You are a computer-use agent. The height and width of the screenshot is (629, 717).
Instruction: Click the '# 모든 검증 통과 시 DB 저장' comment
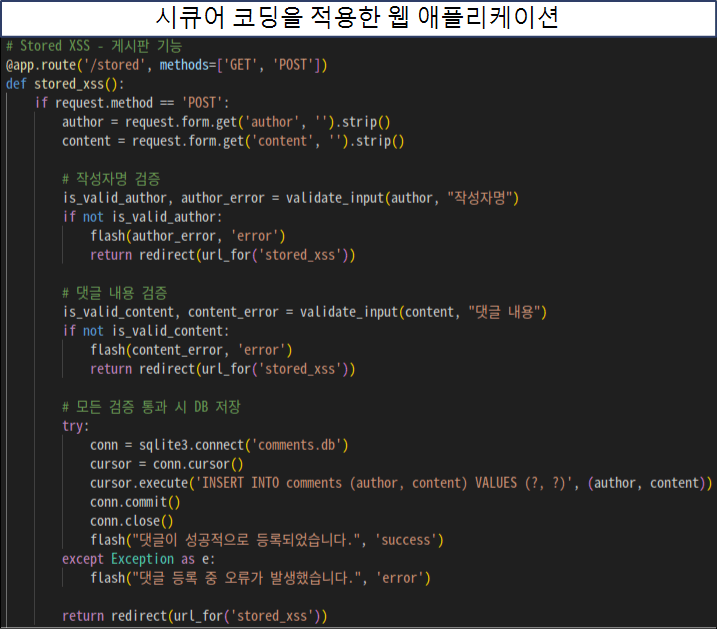coord(151,407)
